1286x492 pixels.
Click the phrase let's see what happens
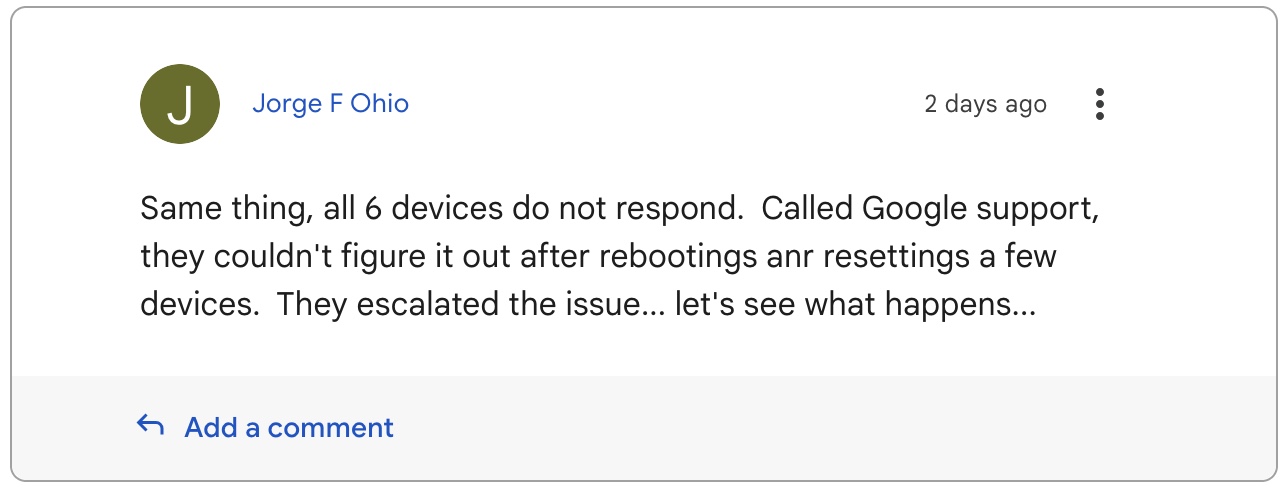(x=855, y=306)
